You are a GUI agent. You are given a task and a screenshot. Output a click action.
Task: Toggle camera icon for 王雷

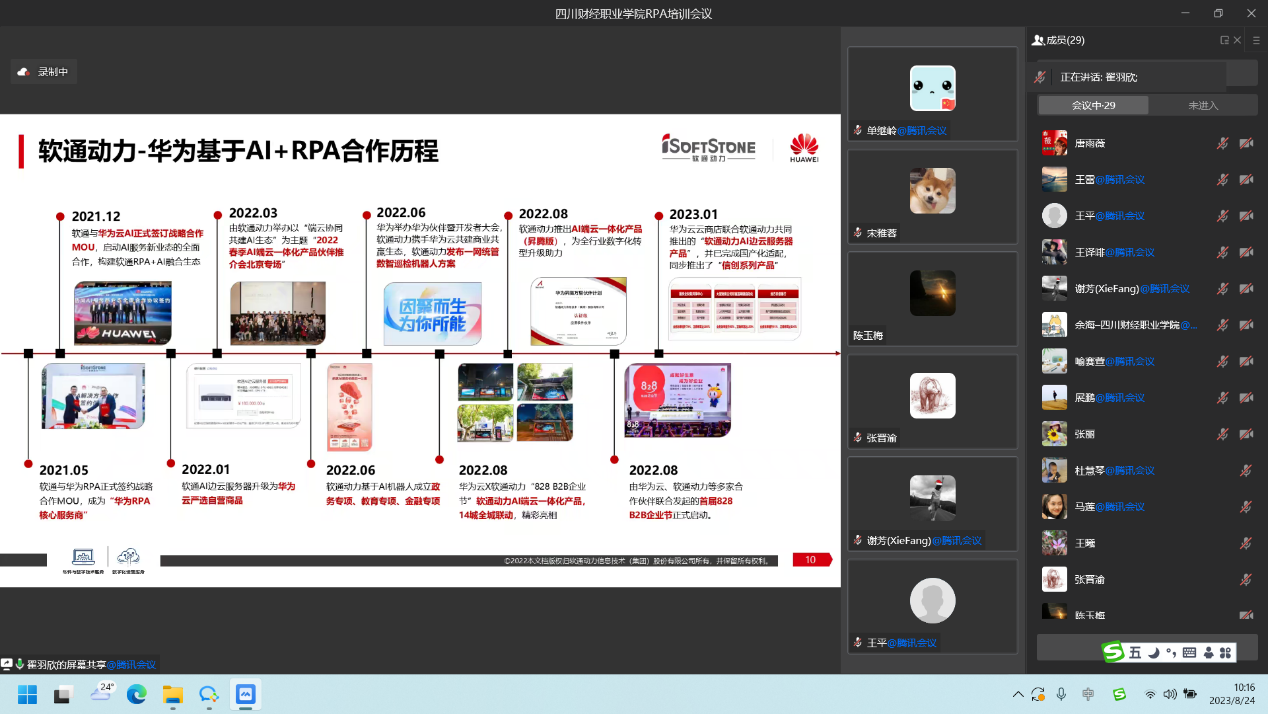point(1246,180)
